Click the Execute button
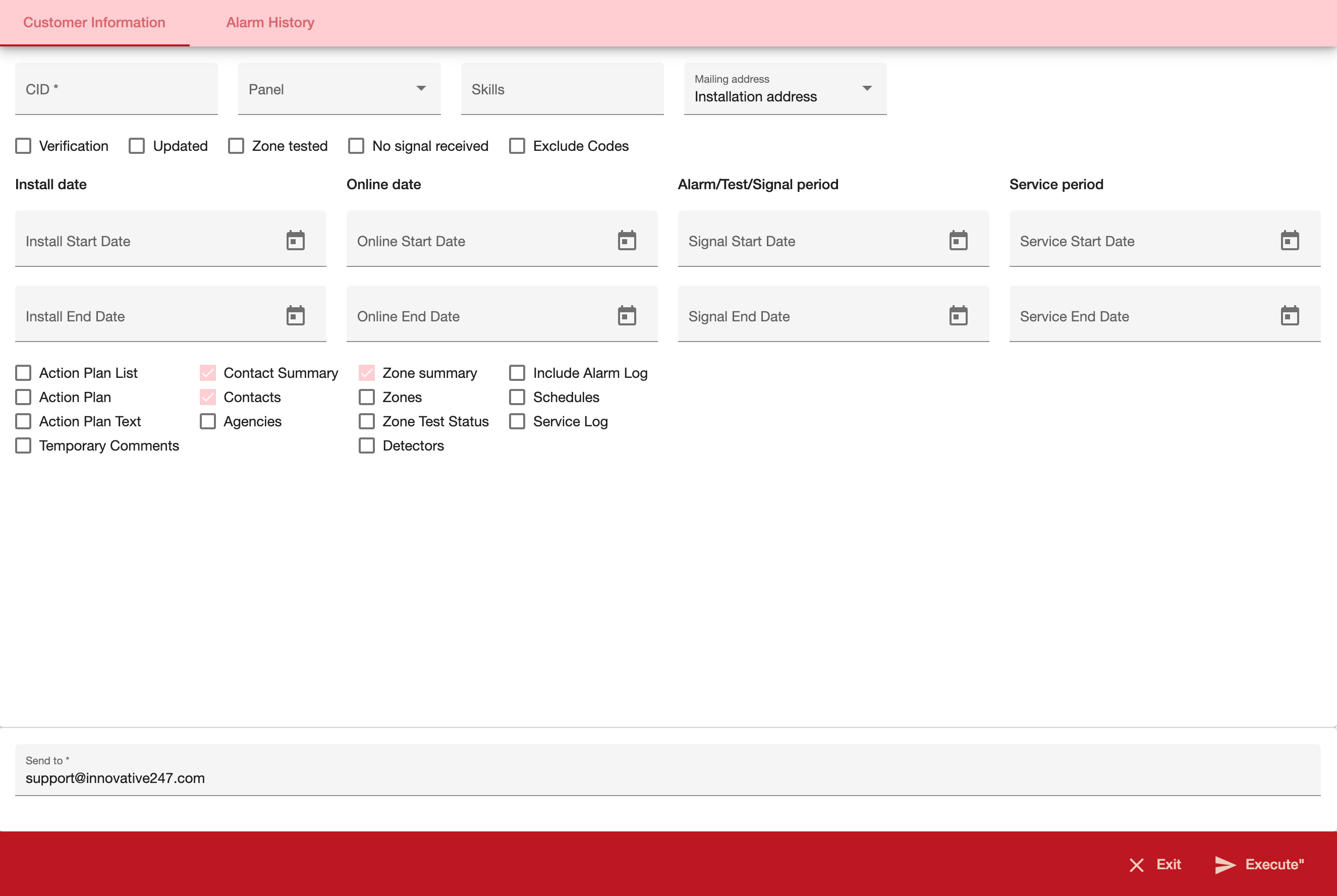The height and width of the screenshot is (896, 1337). (x=1260, y=865)
